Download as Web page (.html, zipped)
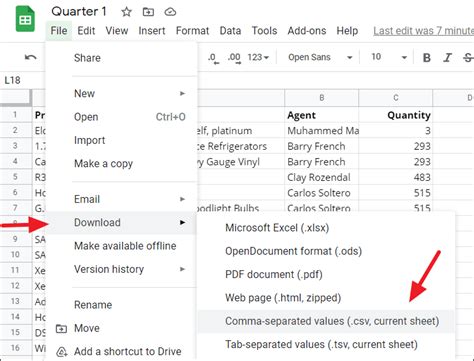The width and height of the screenshot is (474, 361). tap(326, 298)
